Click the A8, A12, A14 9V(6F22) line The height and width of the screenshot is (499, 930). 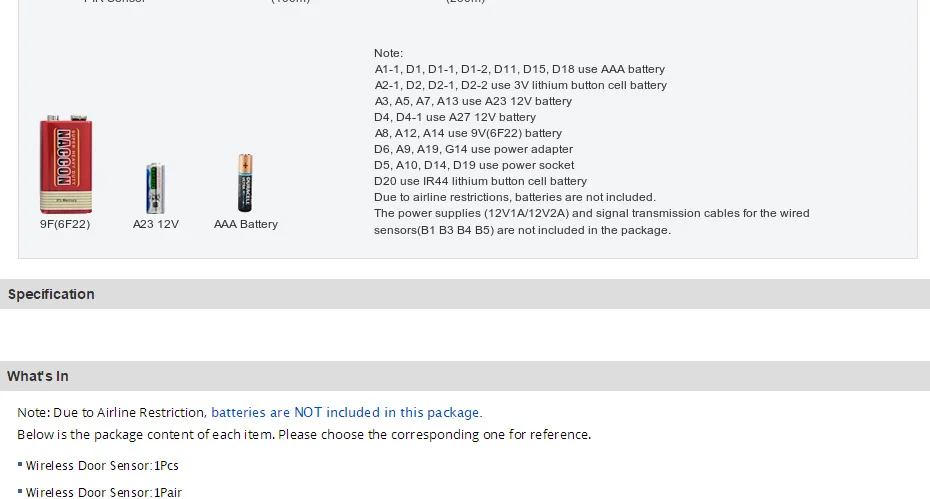coord(468,134)
